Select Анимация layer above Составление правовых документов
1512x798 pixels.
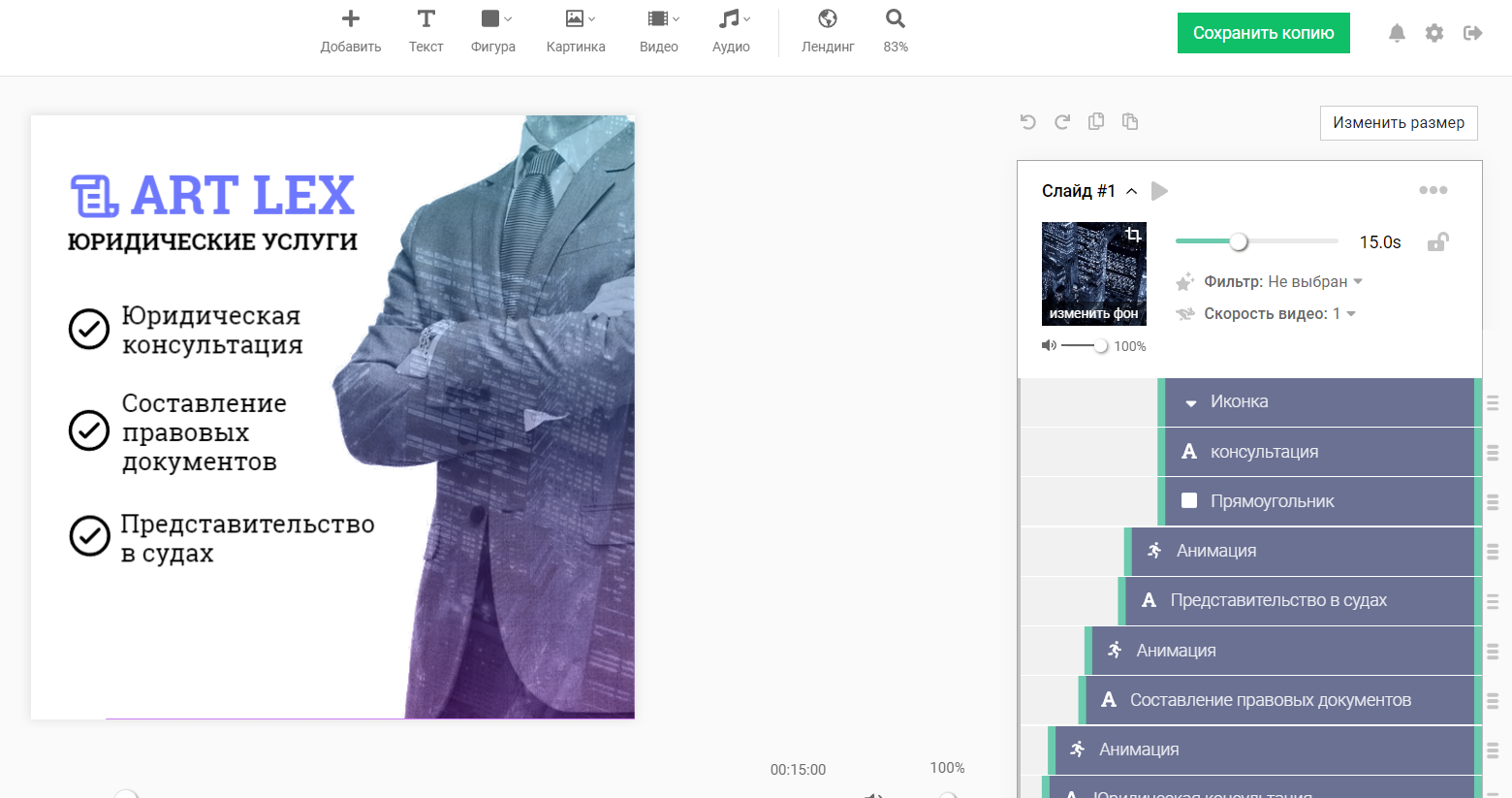1283,651
